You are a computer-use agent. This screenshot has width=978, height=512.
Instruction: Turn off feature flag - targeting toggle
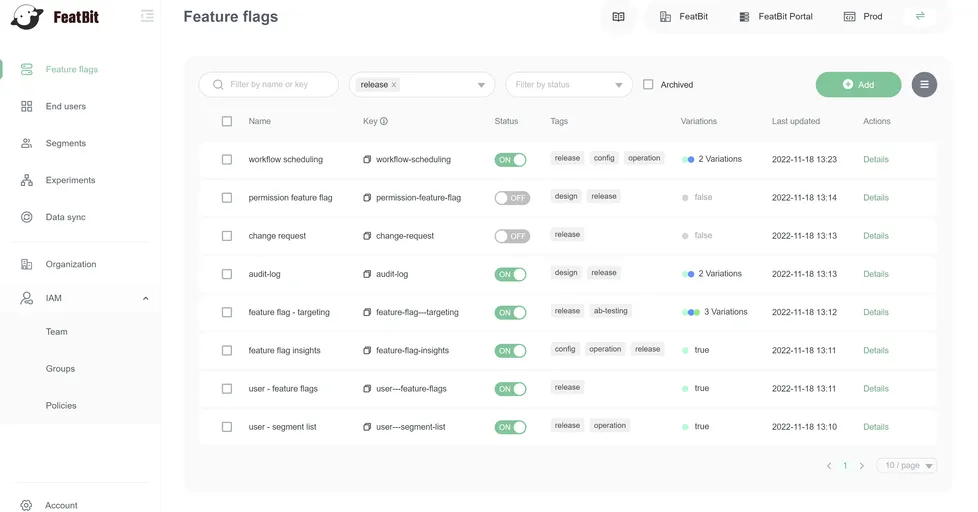pos(510,312)
